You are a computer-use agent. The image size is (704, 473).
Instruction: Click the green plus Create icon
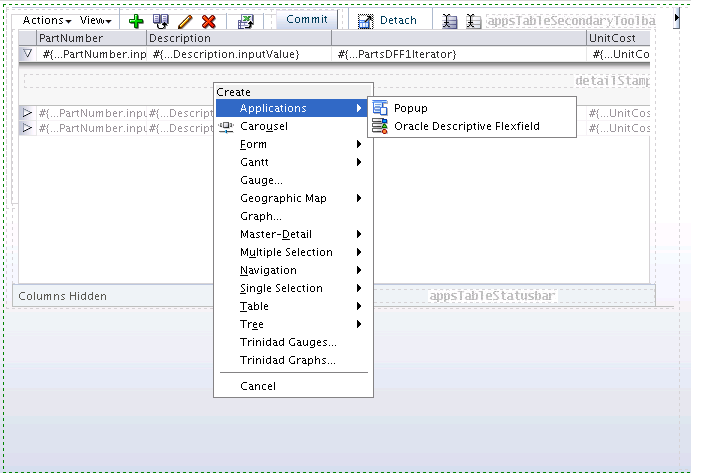coord(136,21)
